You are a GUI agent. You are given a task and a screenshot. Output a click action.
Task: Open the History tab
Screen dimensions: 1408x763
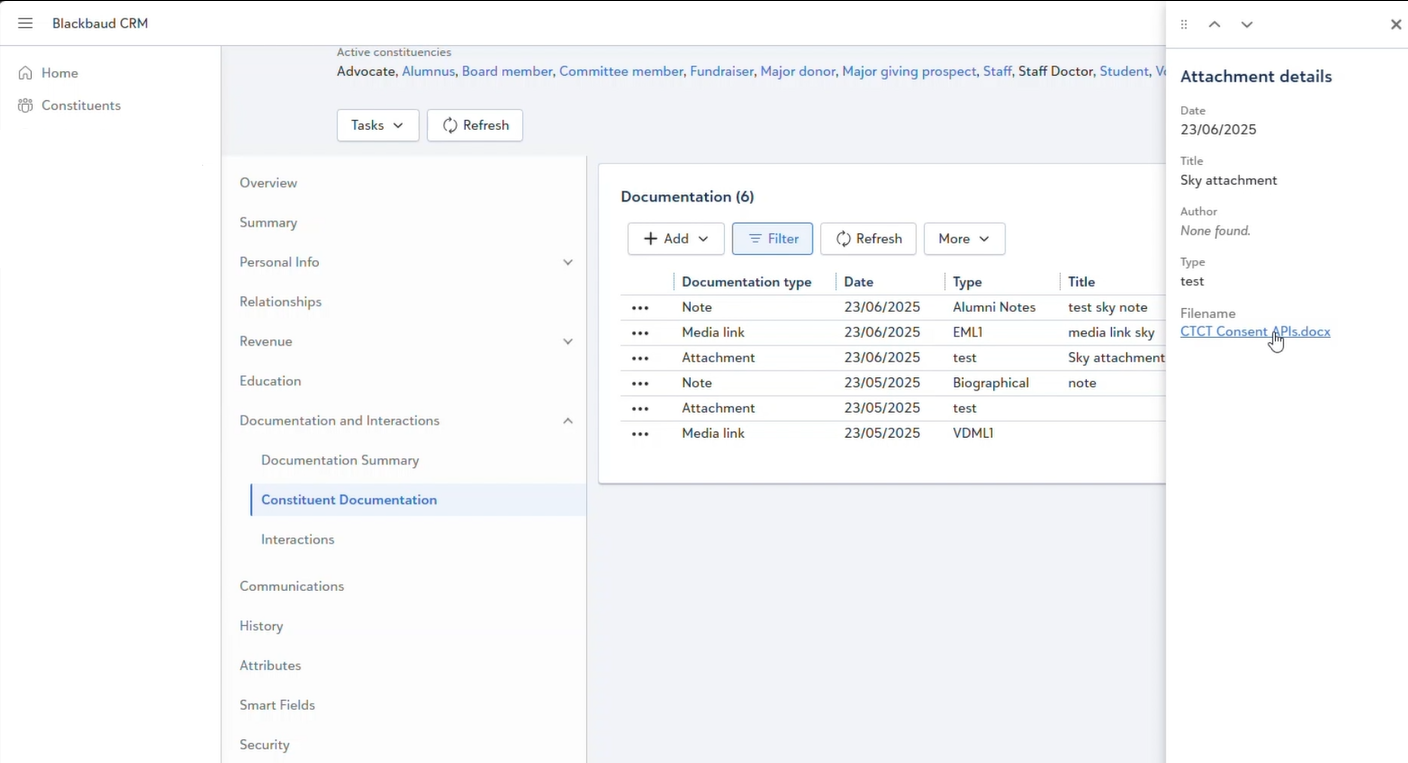261,626
